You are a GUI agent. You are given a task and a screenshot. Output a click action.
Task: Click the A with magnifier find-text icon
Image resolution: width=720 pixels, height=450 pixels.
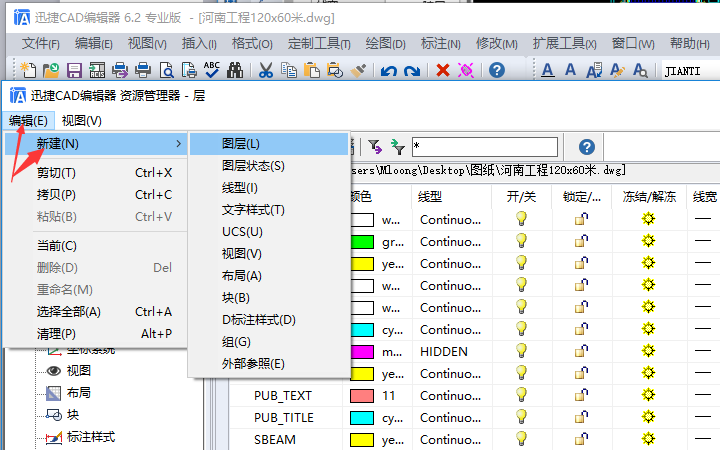640,70
